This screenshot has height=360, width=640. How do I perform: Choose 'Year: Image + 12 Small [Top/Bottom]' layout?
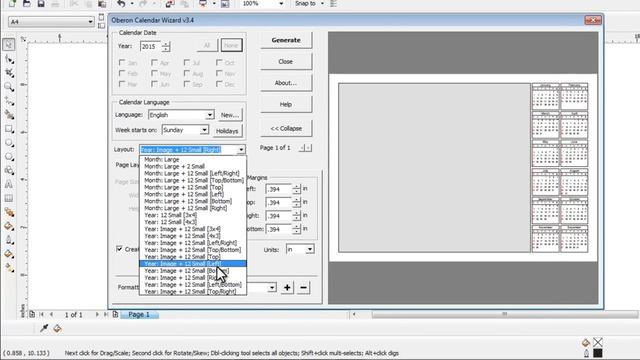pyautogui.click(x=193, y=250)
